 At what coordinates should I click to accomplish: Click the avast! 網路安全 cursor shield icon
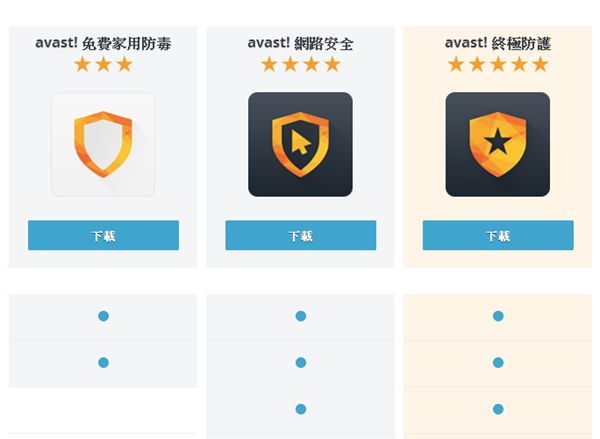(x=300, y=144)
